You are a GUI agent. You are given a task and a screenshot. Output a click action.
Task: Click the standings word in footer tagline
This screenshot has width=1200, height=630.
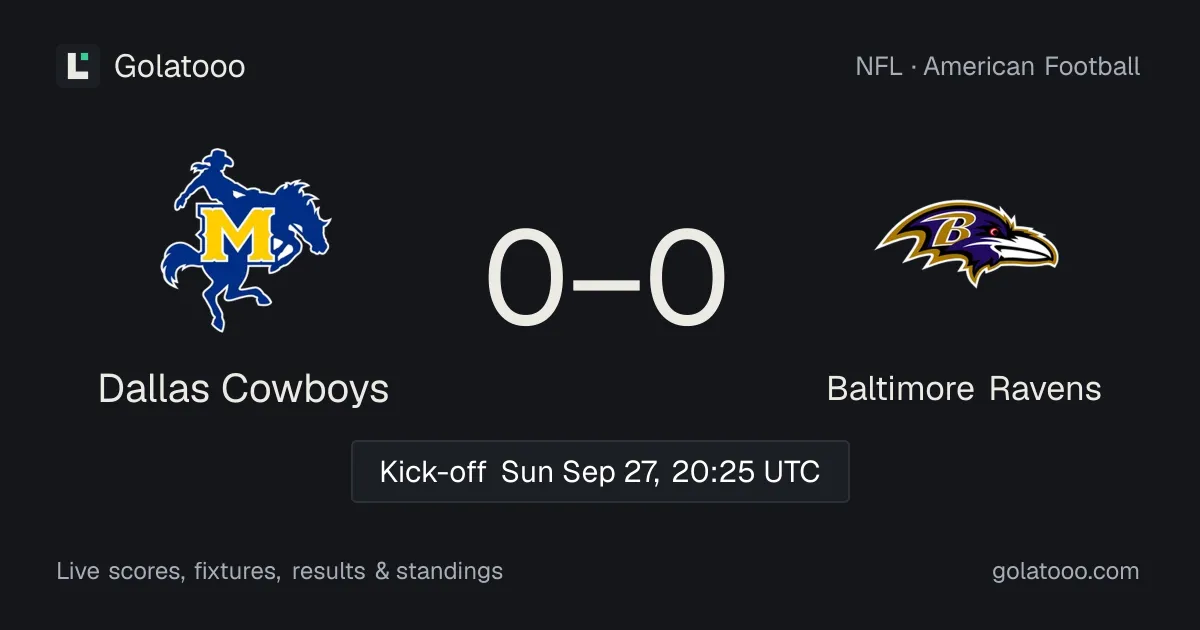pyautogui.click(x=449, y=571)
